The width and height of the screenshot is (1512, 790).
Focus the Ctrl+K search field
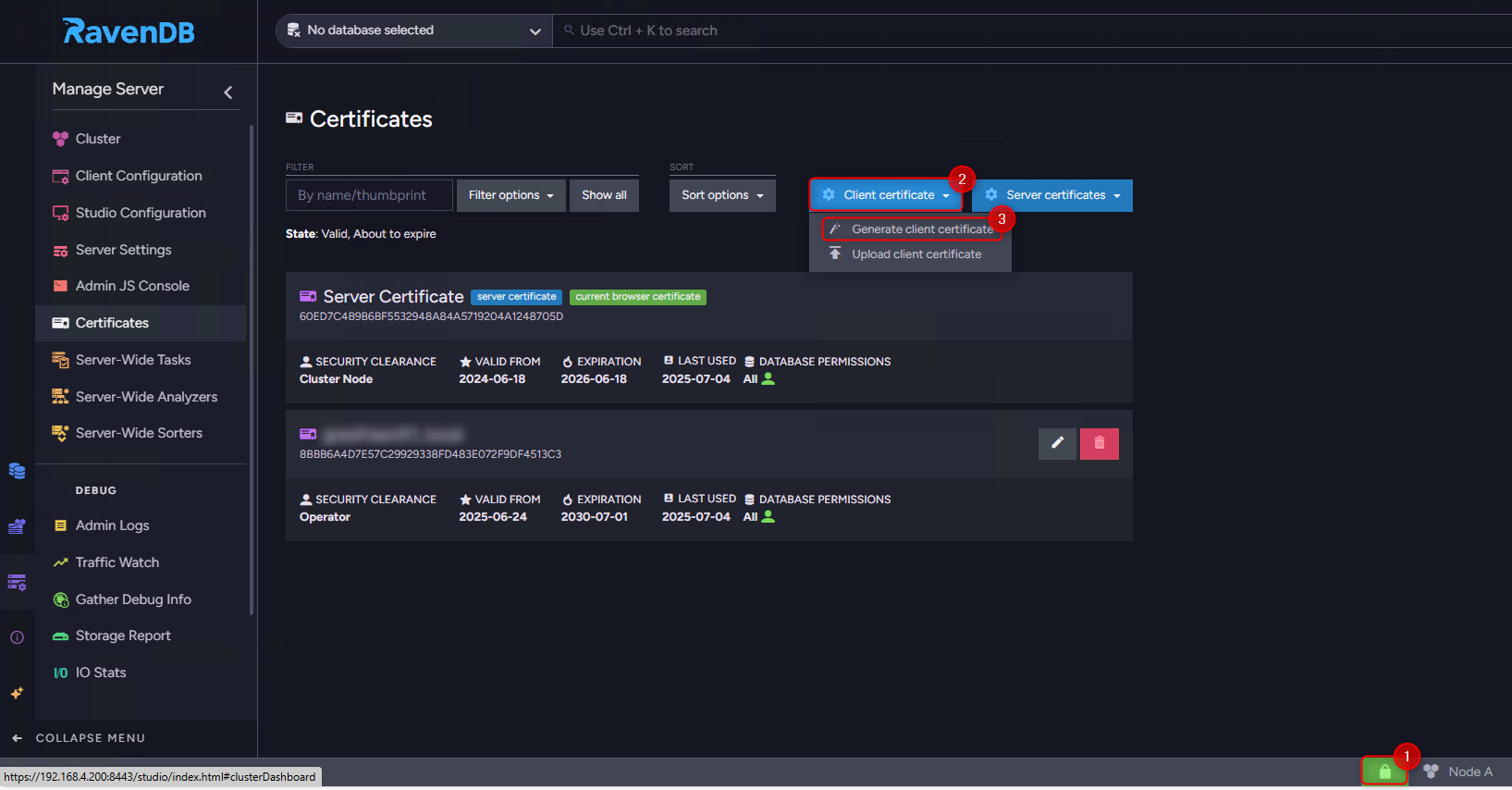pyautogui.click(x=1031, y=31)
